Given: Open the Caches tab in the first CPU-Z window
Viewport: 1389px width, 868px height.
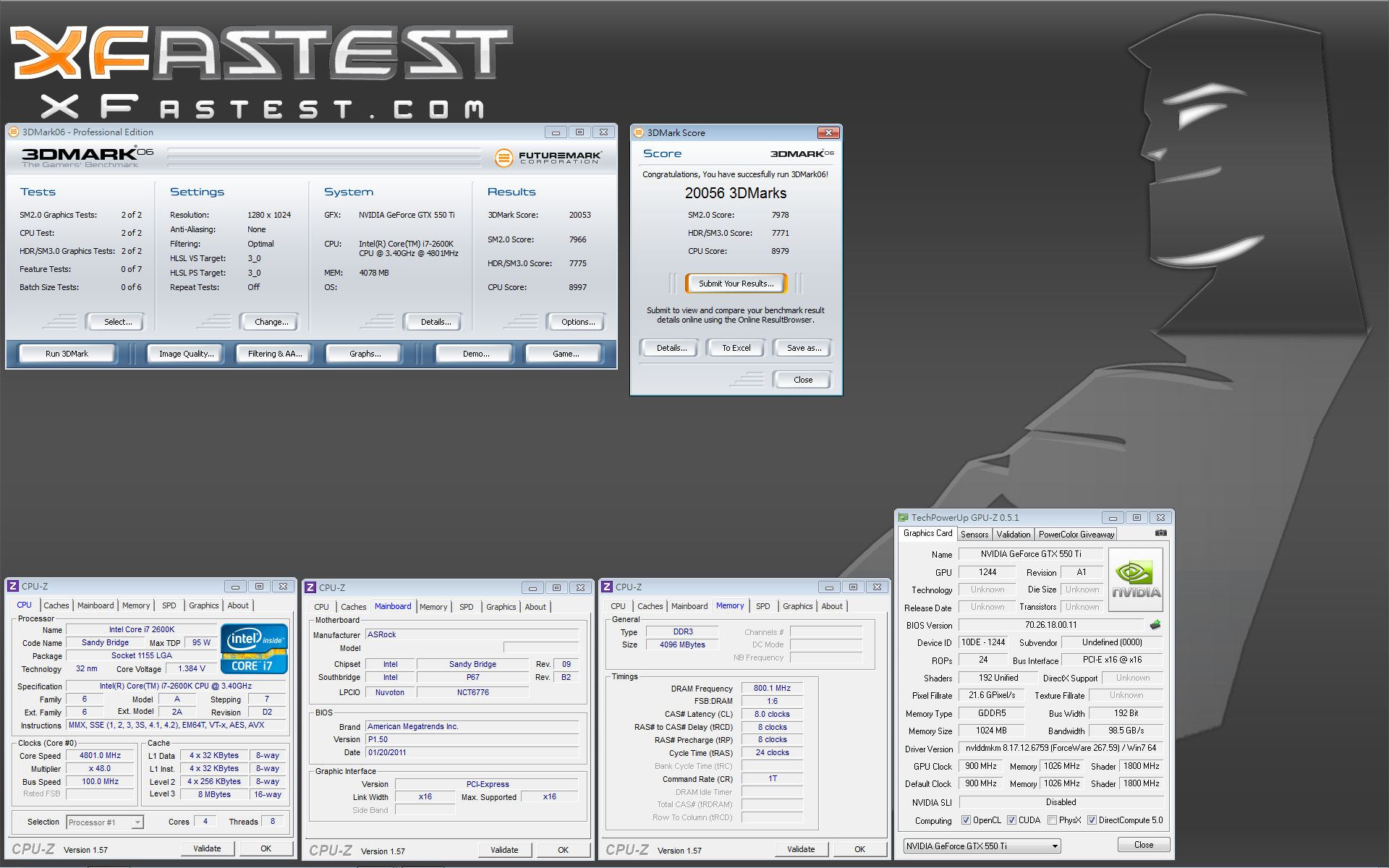Looking at the screenshot, I should tap(56, 605).
